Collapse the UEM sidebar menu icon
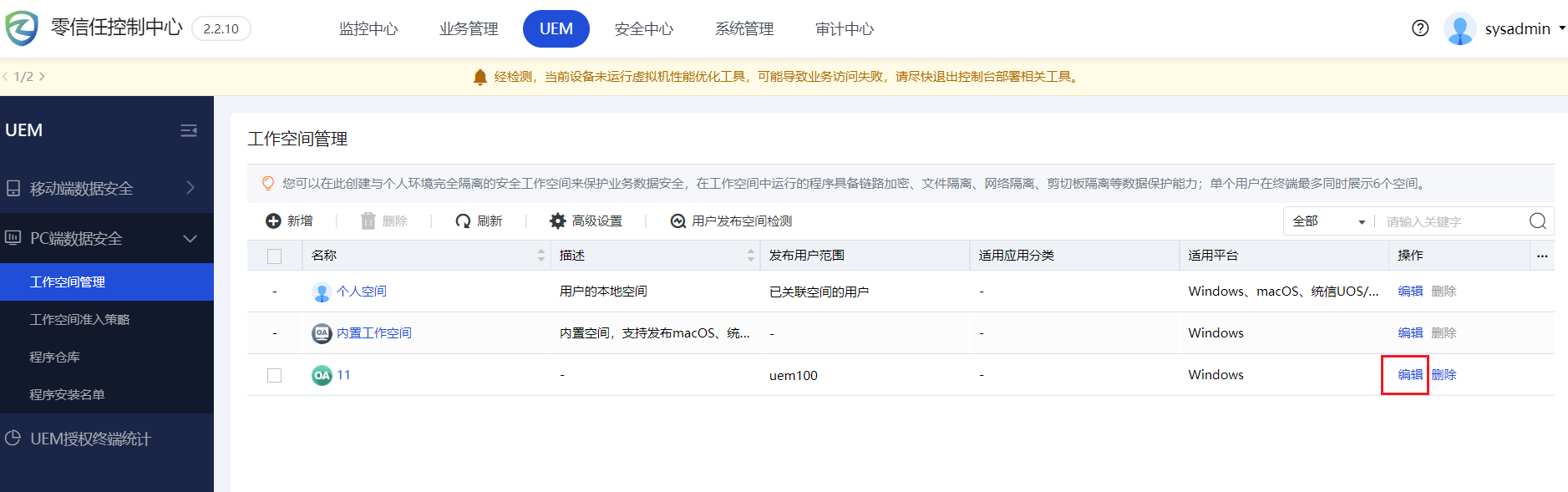Screen dimensions: 1568x492 [x=189, y=130]
